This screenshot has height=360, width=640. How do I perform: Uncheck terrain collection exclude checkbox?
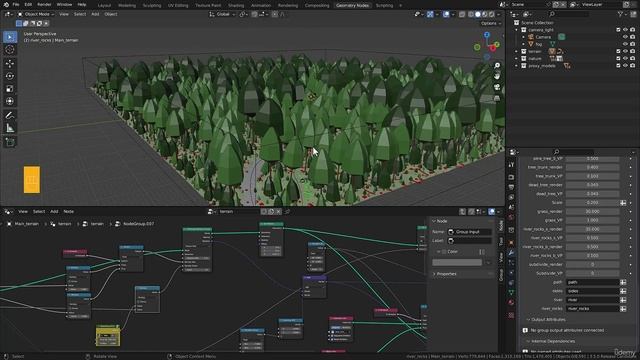[618, 51]
